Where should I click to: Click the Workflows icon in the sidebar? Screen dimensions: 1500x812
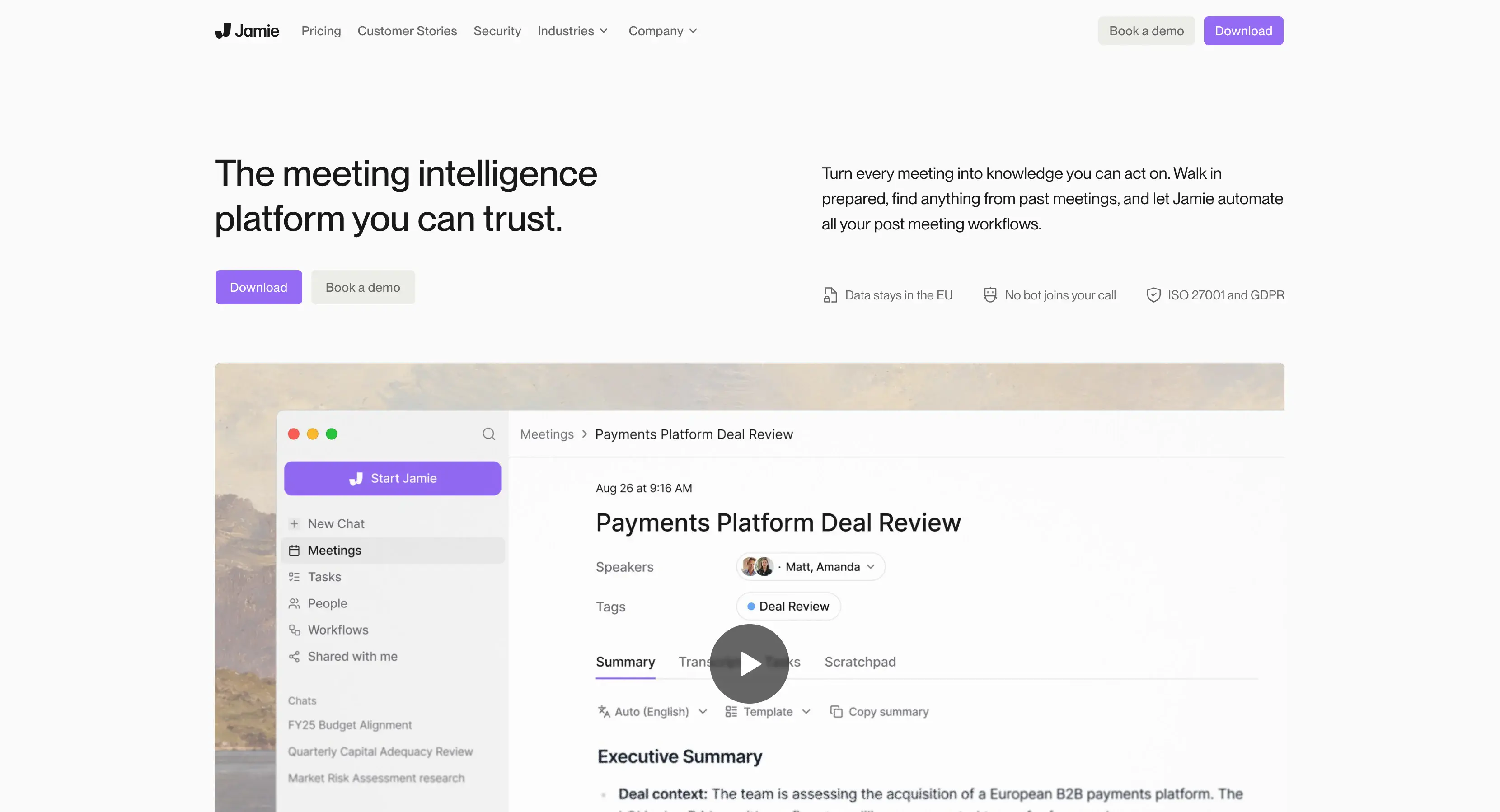[x=294, y=630]
